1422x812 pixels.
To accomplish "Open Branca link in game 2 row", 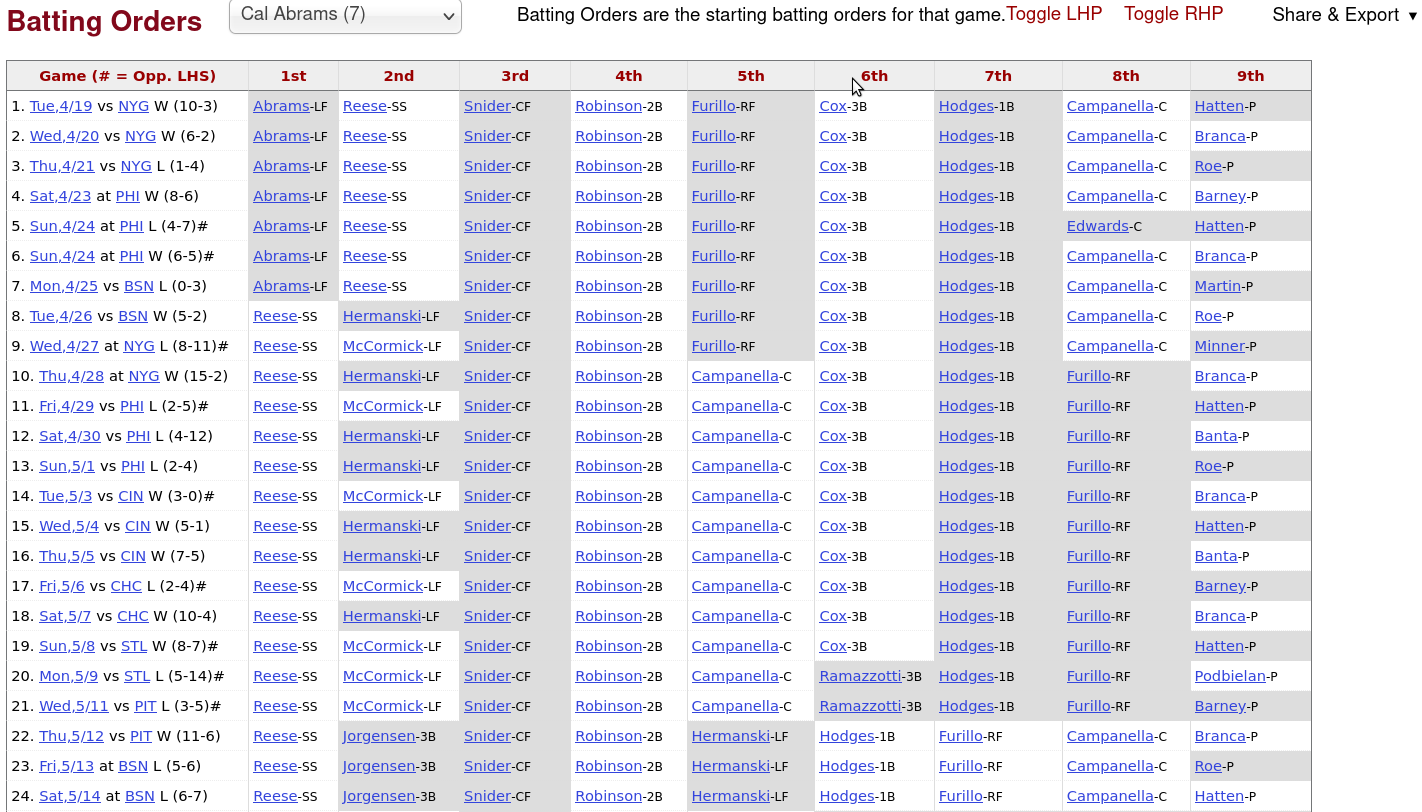I will tap(1220, 136).
